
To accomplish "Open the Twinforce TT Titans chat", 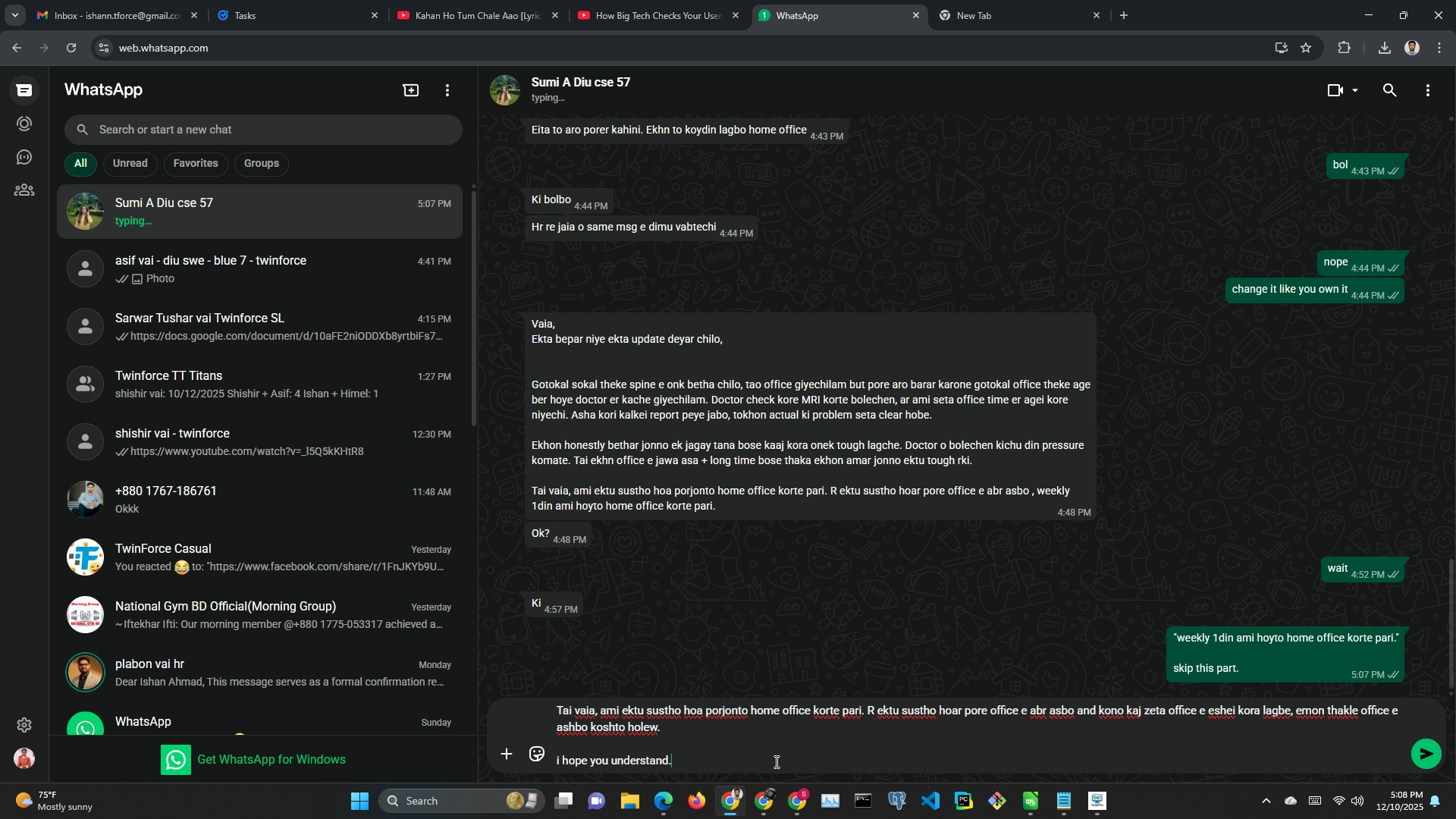I will [259, 384].
